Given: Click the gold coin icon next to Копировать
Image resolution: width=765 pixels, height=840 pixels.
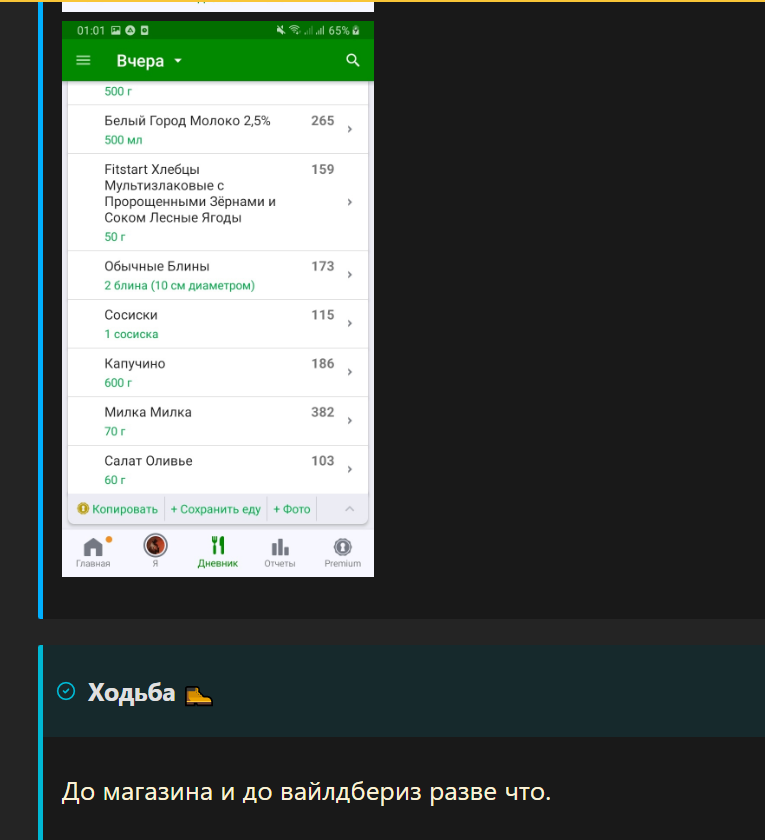Looking at the screenshot, I should (x=83, y=508).
